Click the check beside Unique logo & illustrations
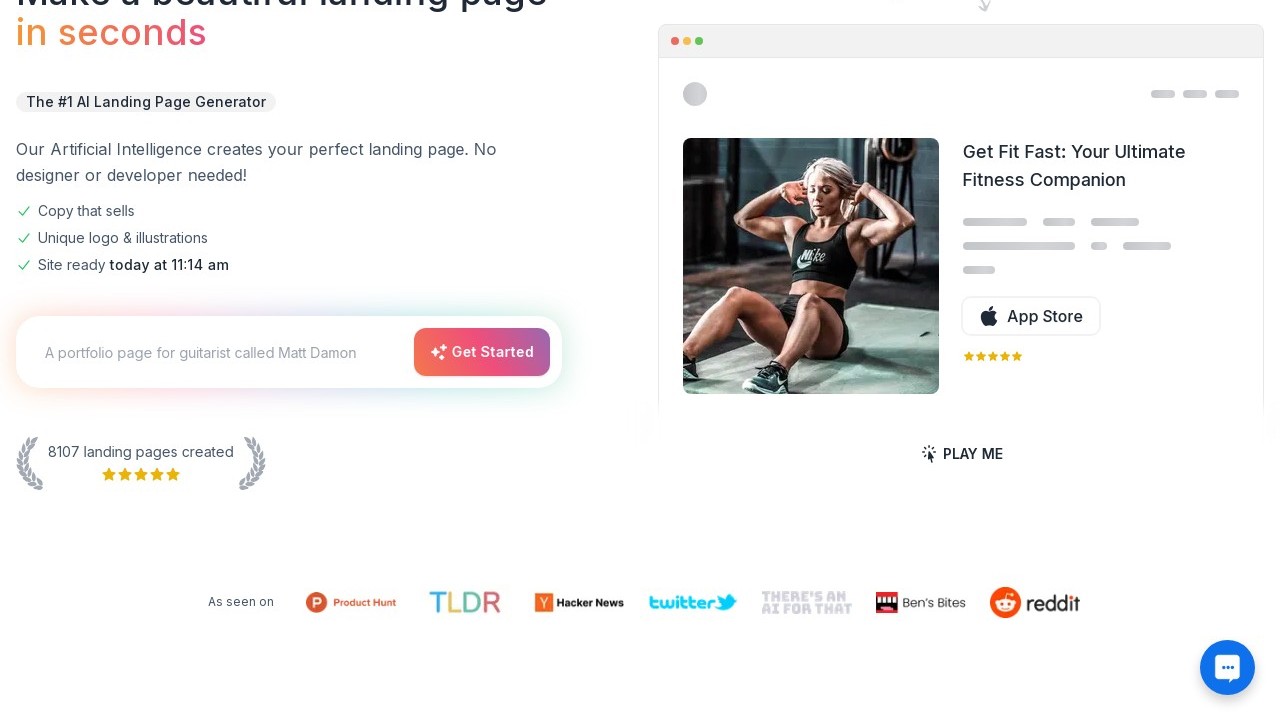Image resolution: width=1280 pixels, height=720 pixels. click(24, 238)
